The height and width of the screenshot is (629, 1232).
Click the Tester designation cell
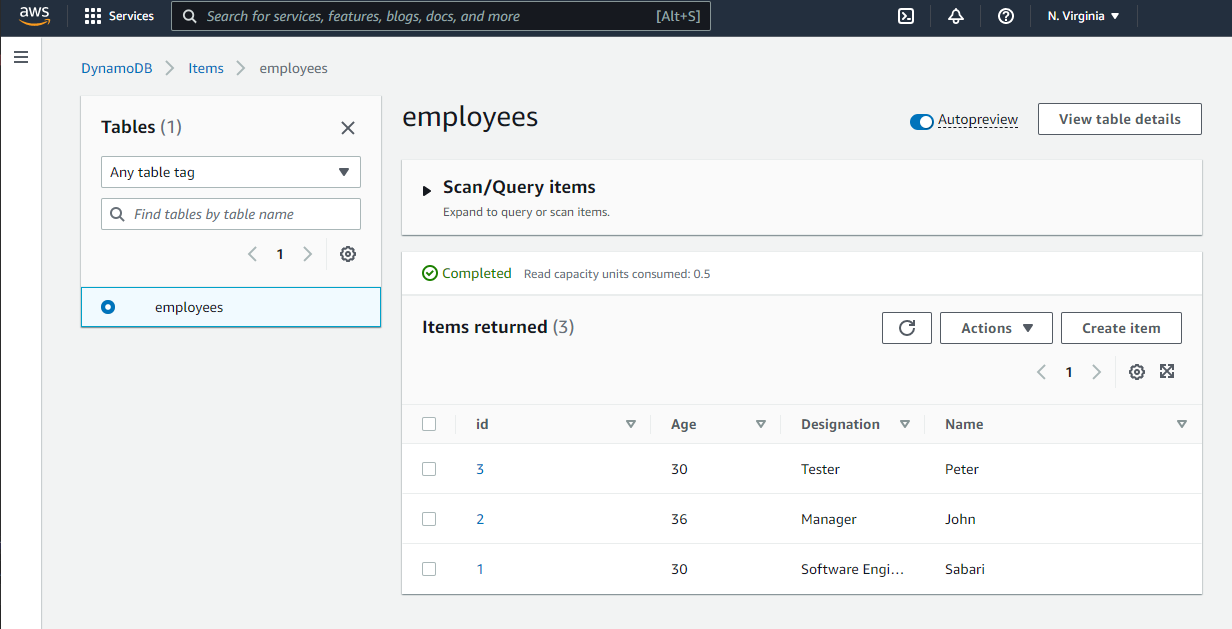(x=820, y=469)
